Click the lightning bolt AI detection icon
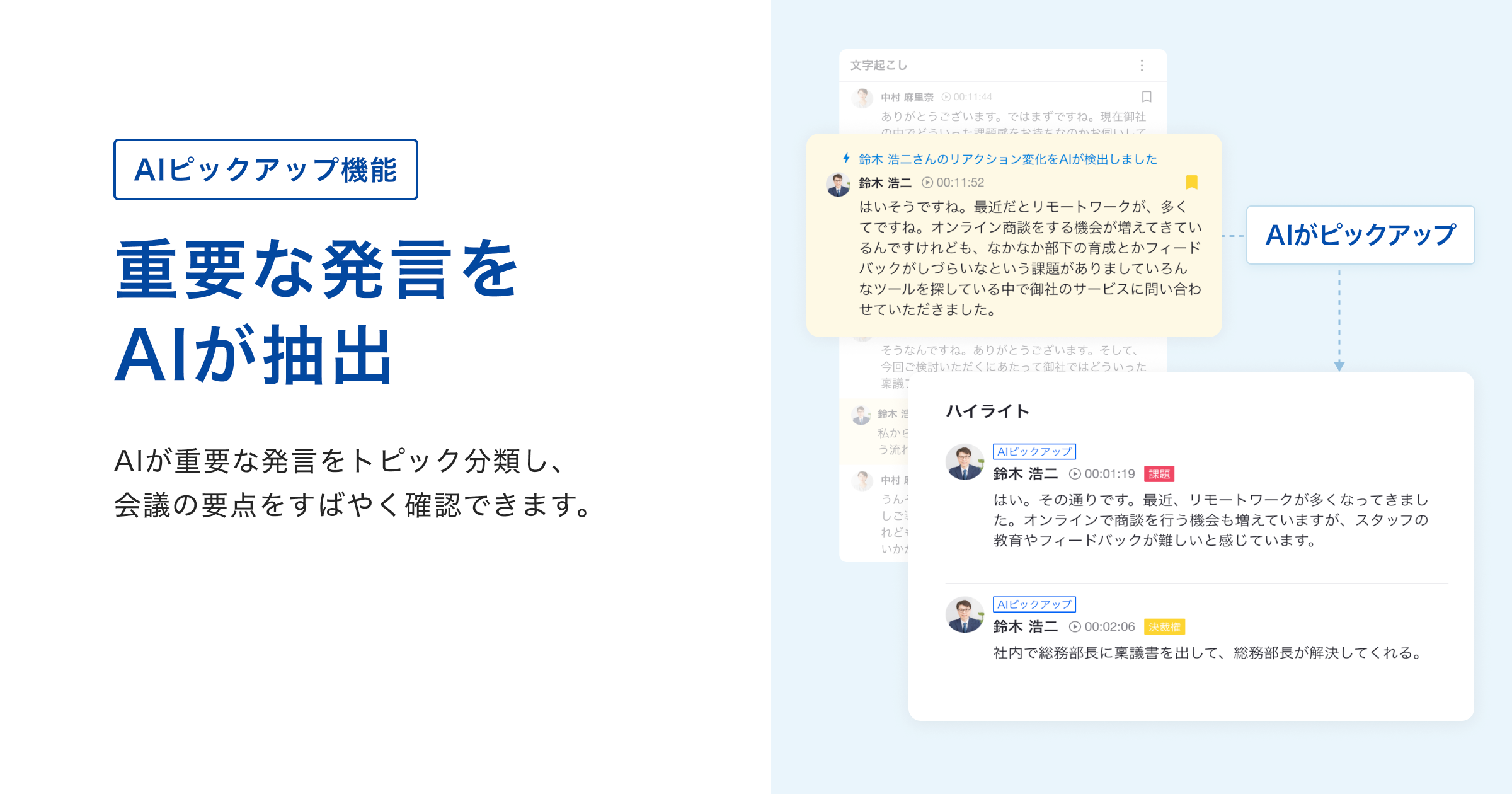This screenshot has height=794, width=1512. coord(847,158)
